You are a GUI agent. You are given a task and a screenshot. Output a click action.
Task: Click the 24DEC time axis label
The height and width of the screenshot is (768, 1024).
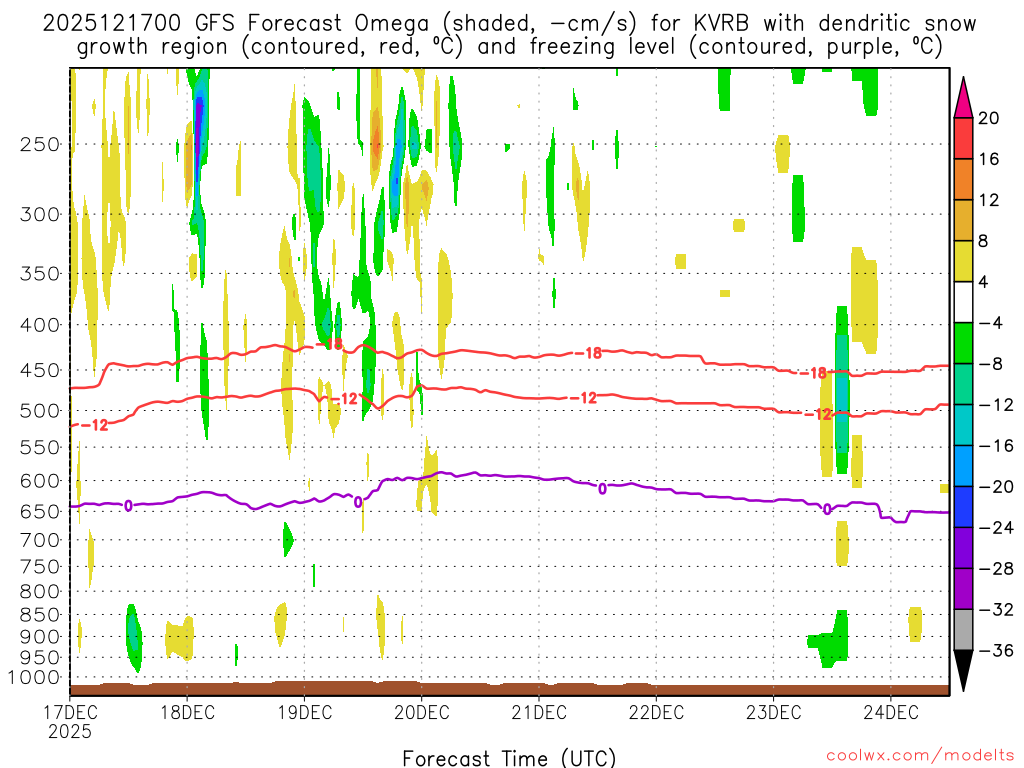[890, 712]
